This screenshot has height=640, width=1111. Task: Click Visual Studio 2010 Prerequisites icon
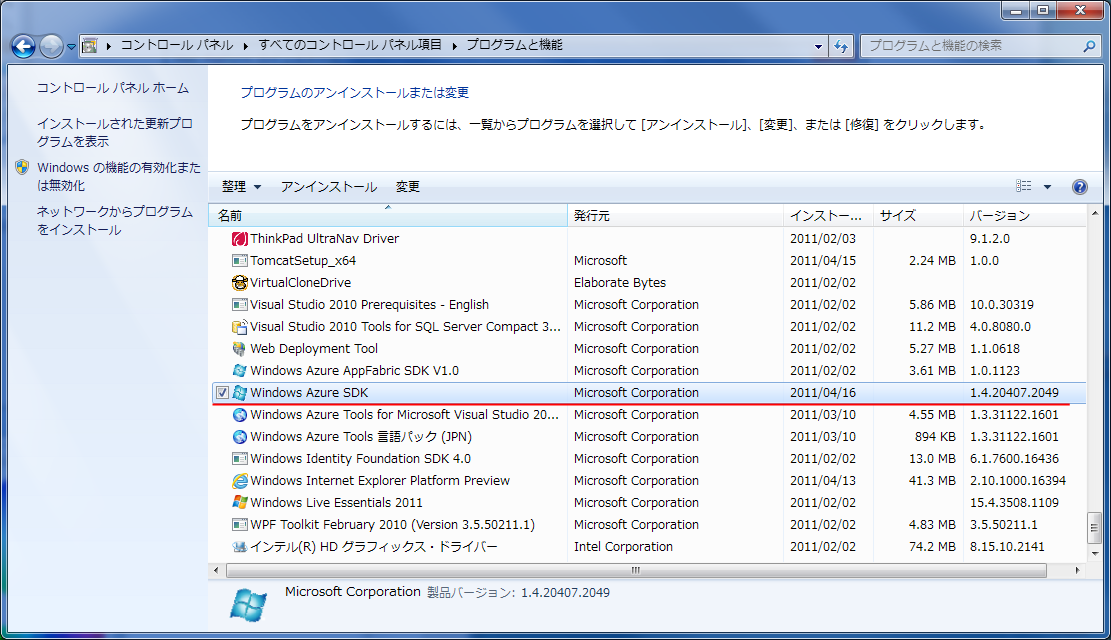tap(239, 305)
